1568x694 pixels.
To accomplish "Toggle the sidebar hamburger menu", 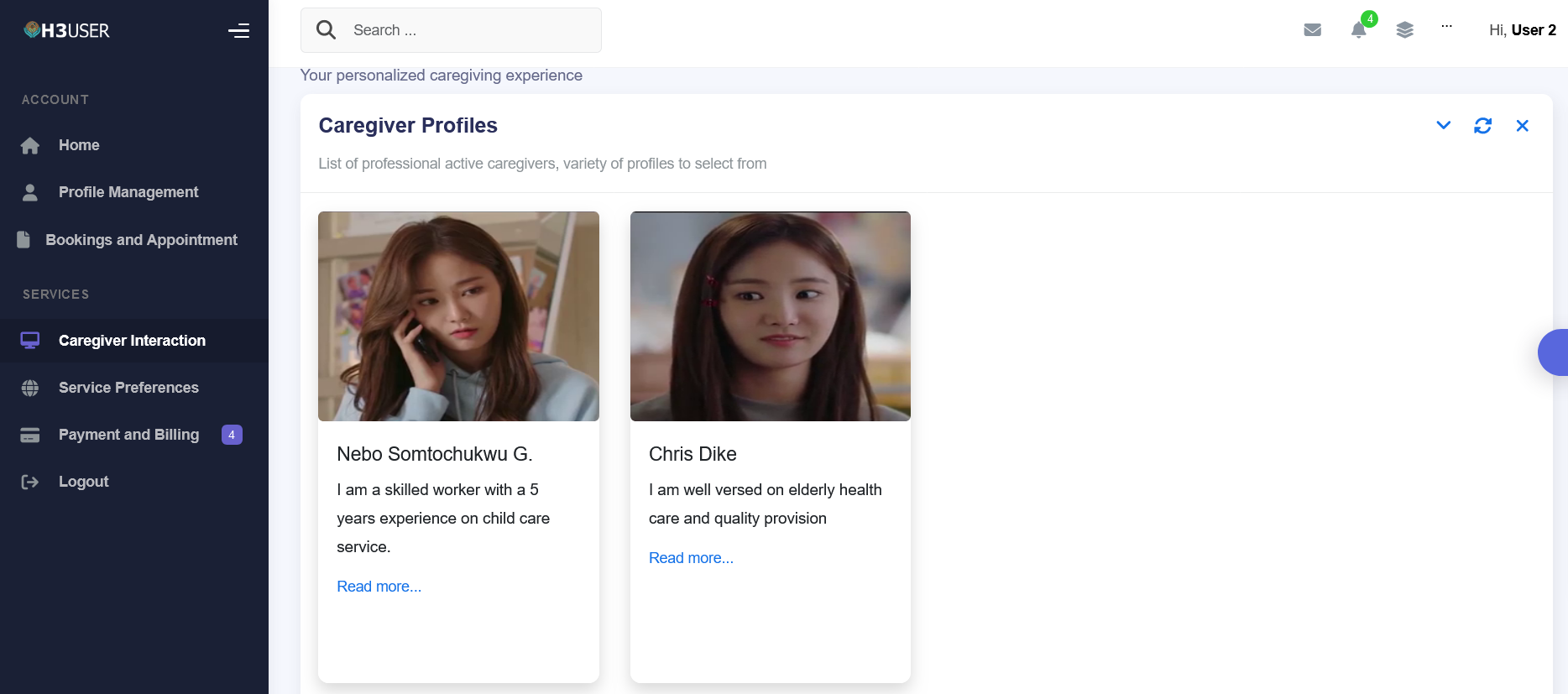I will click(x=238, y=31).
